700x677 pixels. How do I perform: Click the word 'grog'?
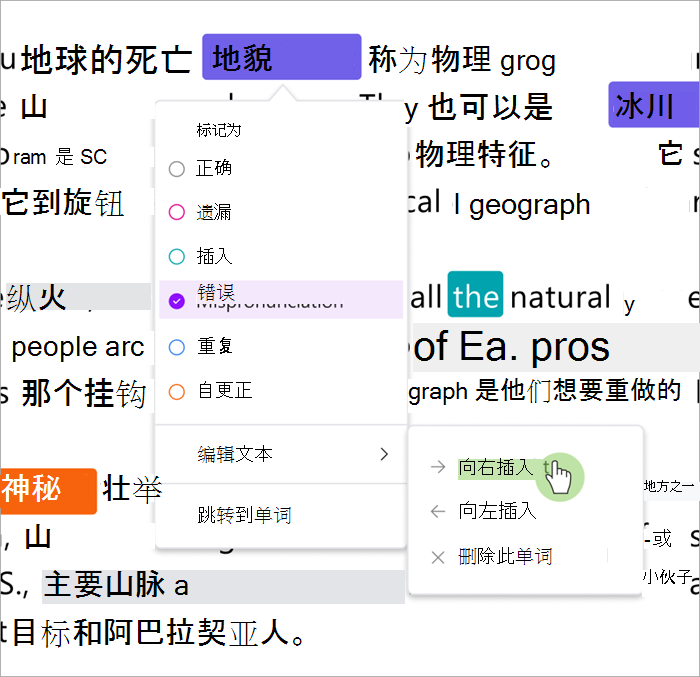pyautogui.click(x=528, y=62)
